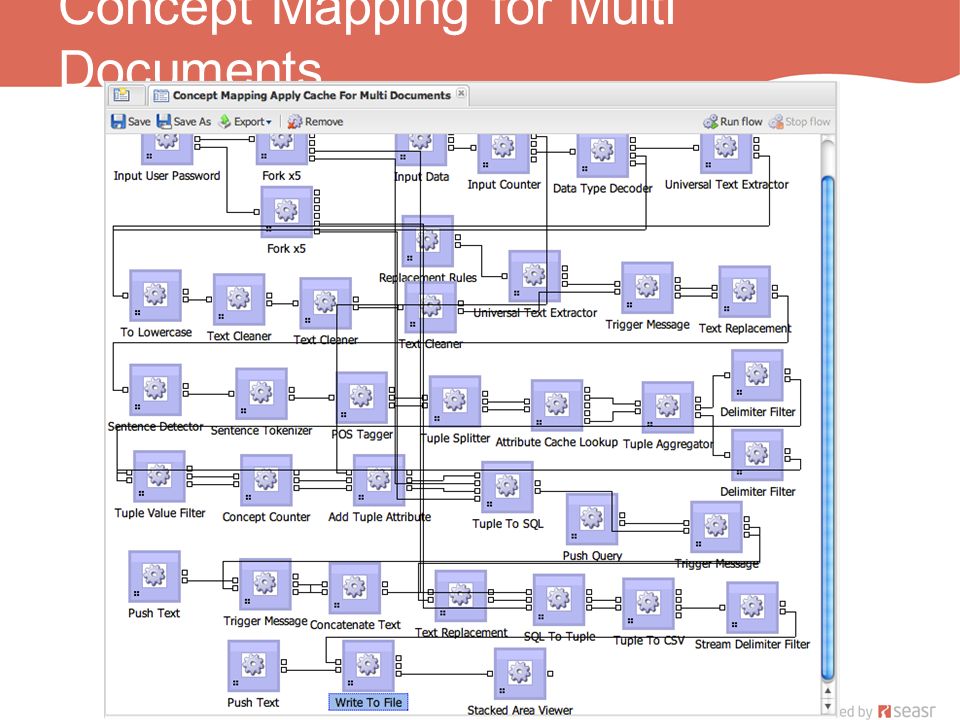Click the highlighted Write To File label
This screenshot has width=960, height=720.
coord(368,702)
